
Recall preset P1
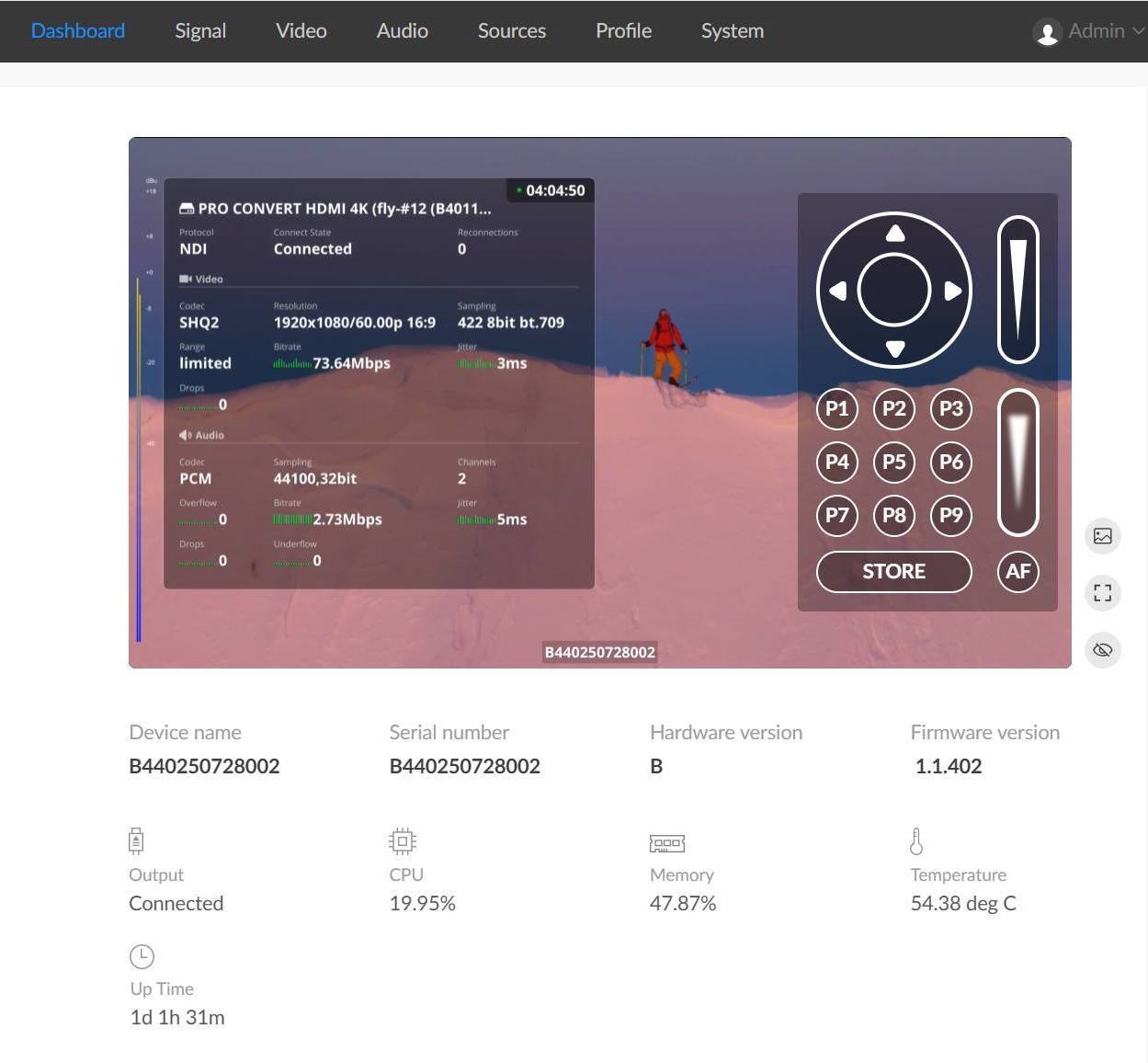point(836,408)
